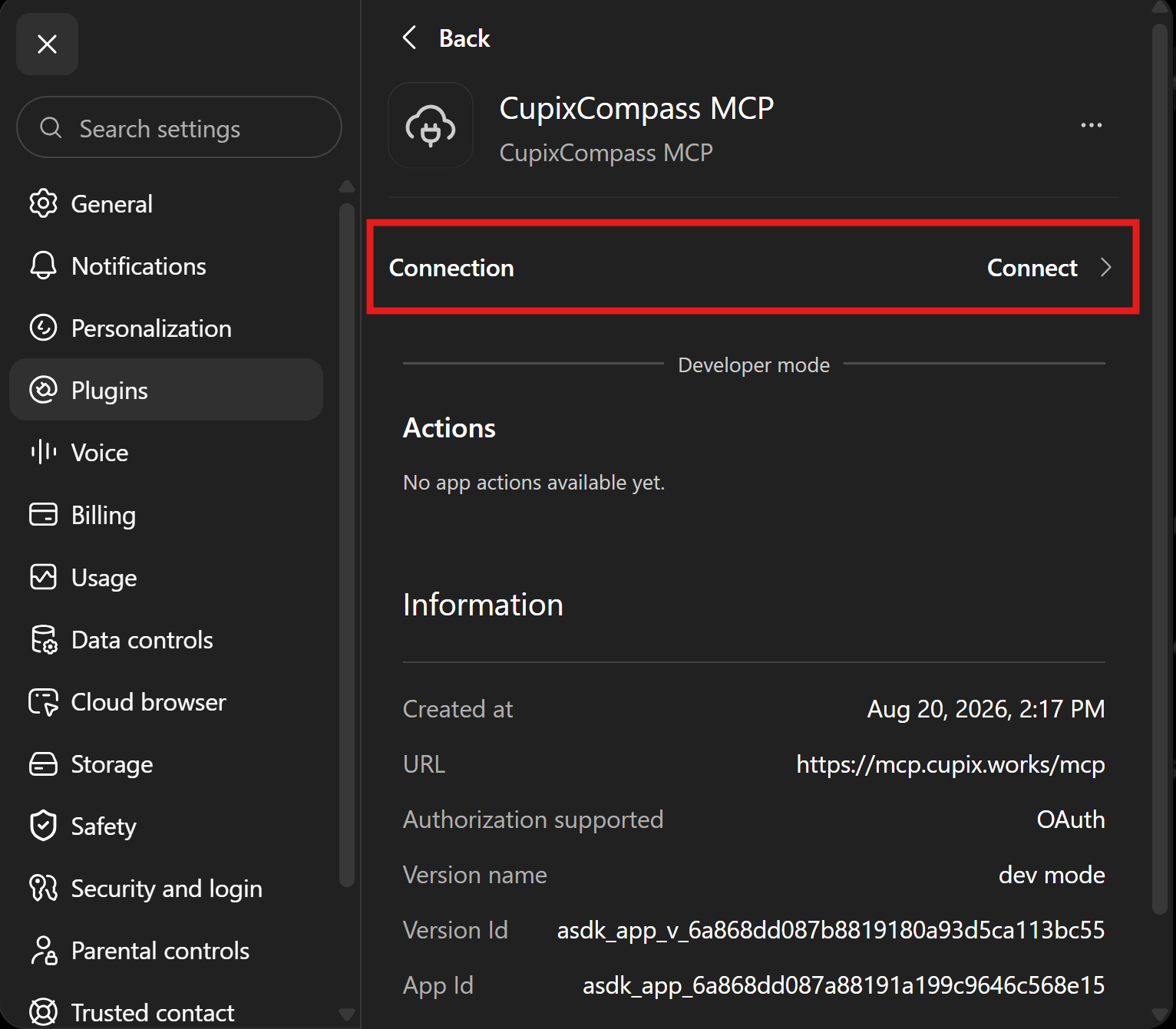
Task: Click the sidebar scroll down arrow
Action: (x=347, y=1014)
